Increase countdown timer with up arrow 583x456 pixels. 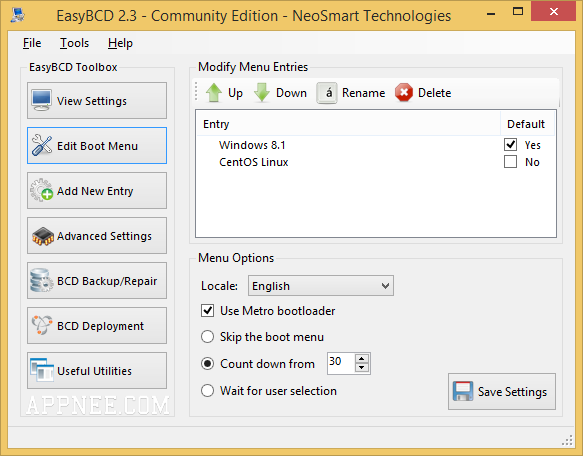362,359
